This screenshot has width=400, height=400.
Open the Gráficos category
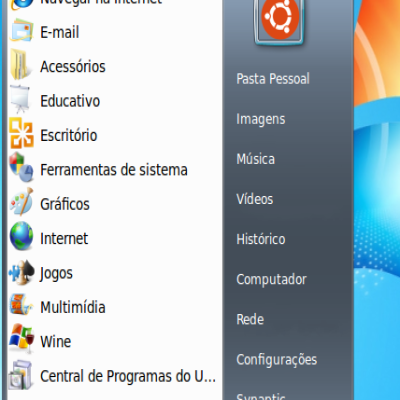[x=65, y=204]
